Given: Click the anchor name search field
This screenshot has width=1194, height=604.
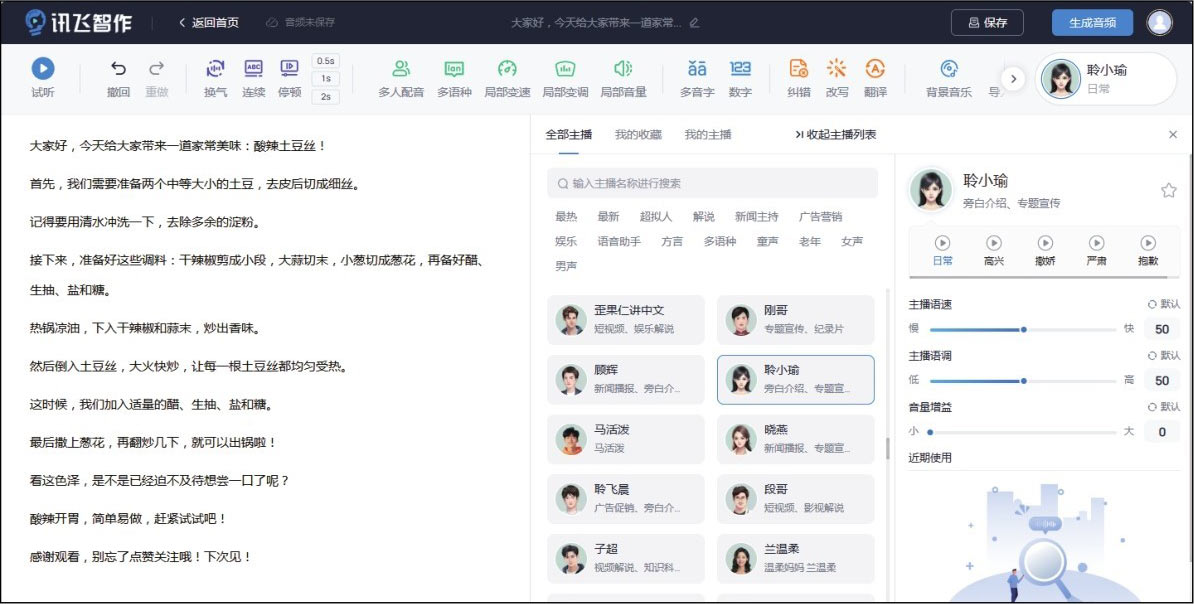Looking at the screenshot, I should (x=712, y=183).
